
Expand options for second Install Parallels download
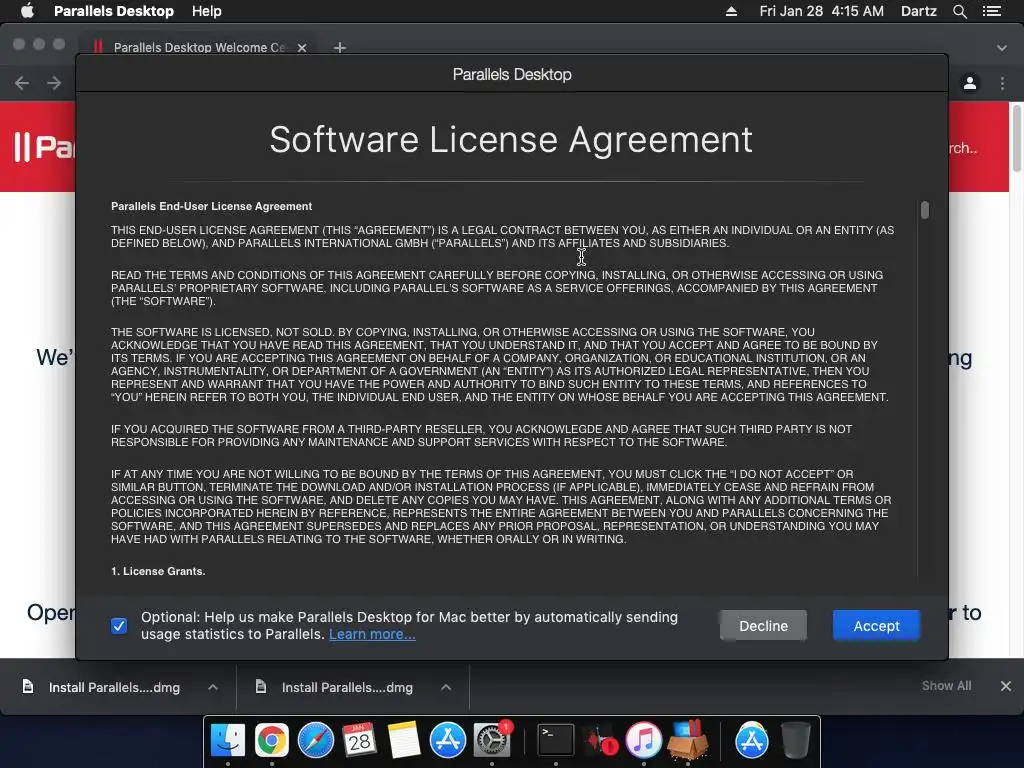point(446,687)
